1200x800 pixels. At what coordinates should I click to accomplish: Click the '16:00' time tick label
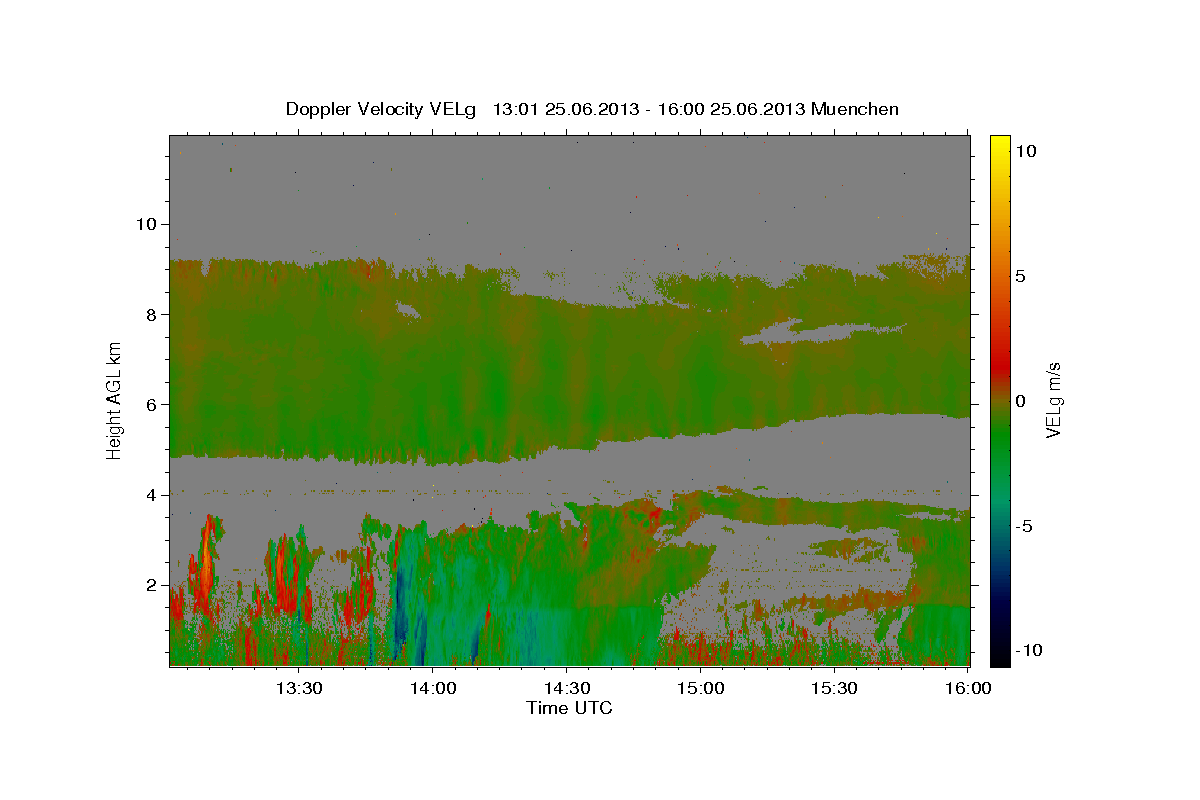click(x=968, y=688)
